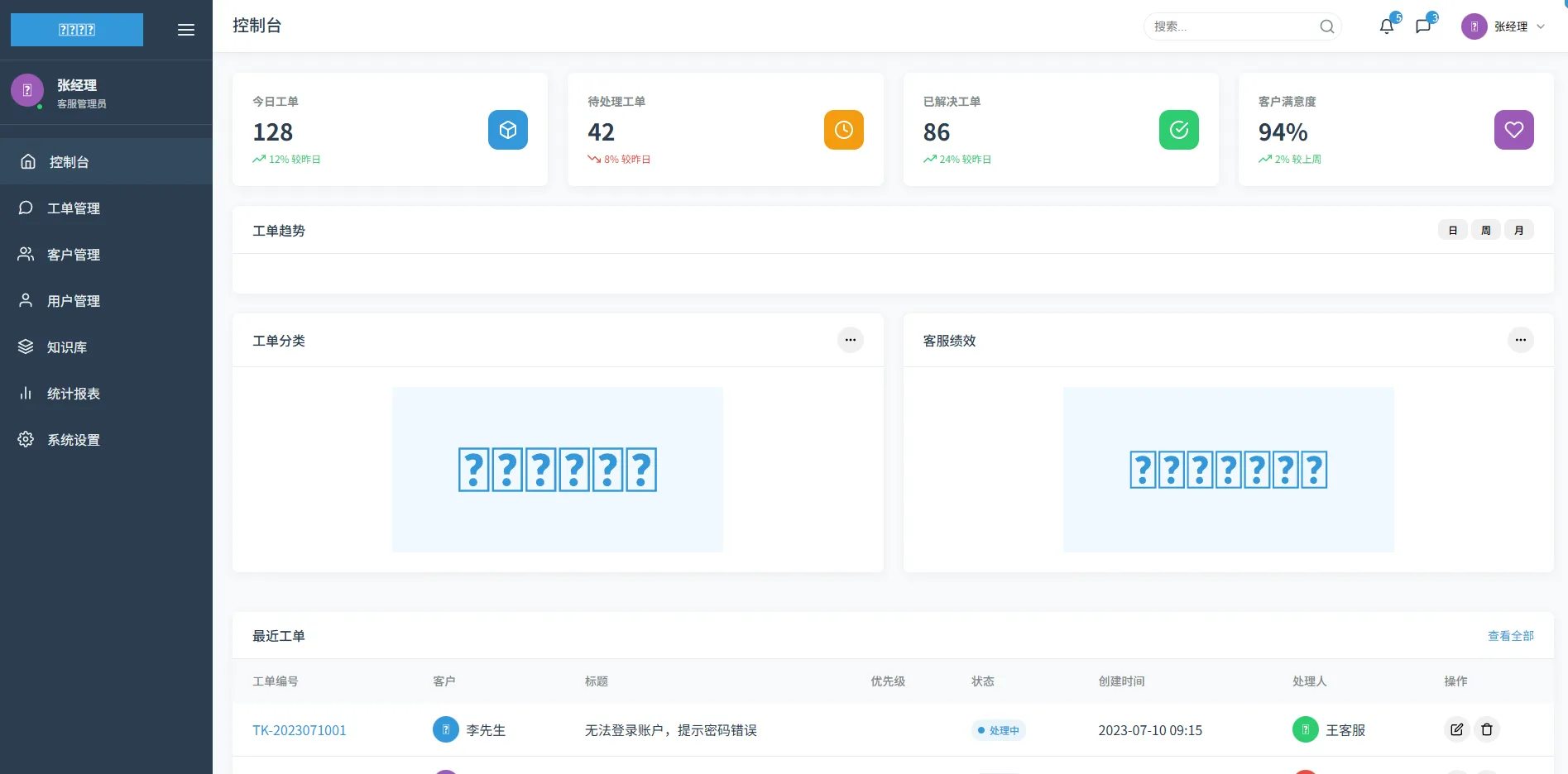The width and height of the screenshot is (1568, 774).
Task: Expand the 张经理 user dropdown
Action: point(1503,26)
